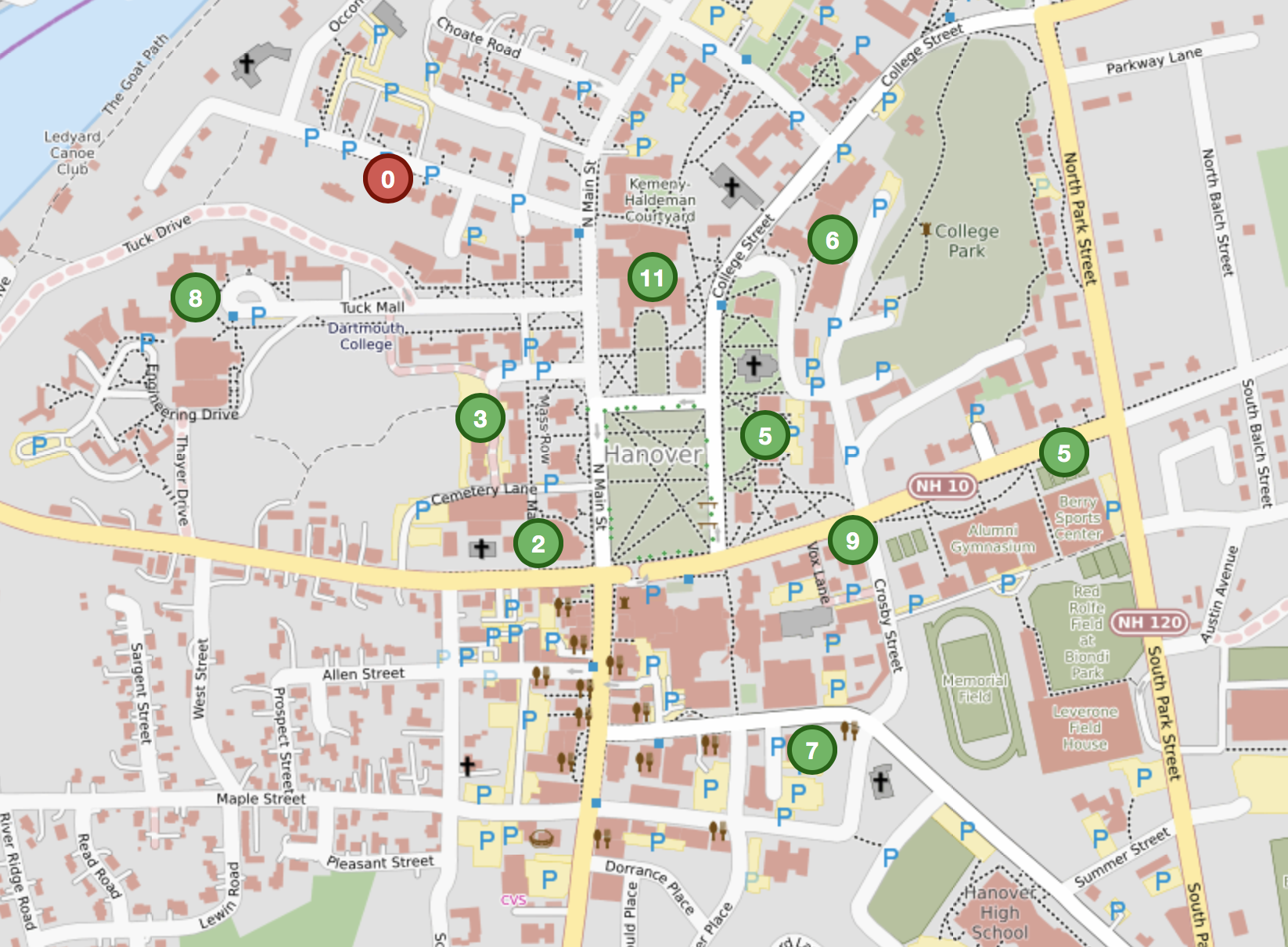Viewport: 1288px width, 947px height.
Task: Click marker 2 next to the Cemetery Lane church
Action: click(x=538, y=542)
